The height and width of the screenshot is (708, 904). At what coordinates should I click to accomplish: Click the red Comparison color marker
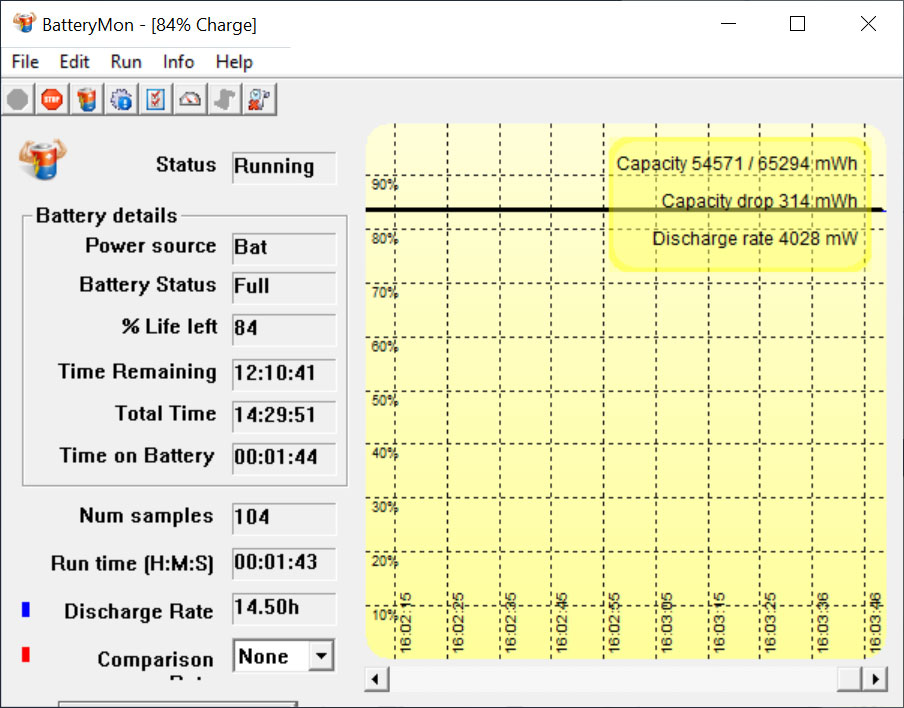(x=25, y=655)
